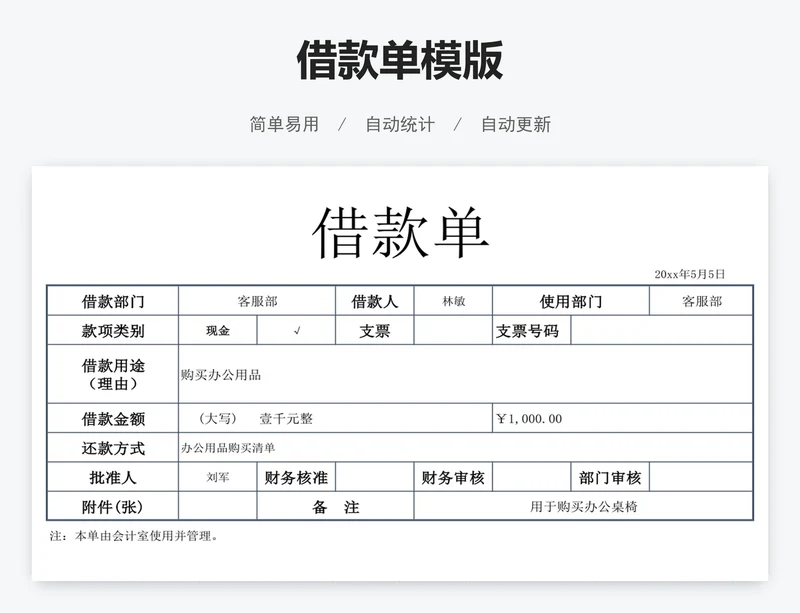This screenshot has width=800, height=613.
Task: Click the empty 支票号码 value cell
Action: coord(662,330)
